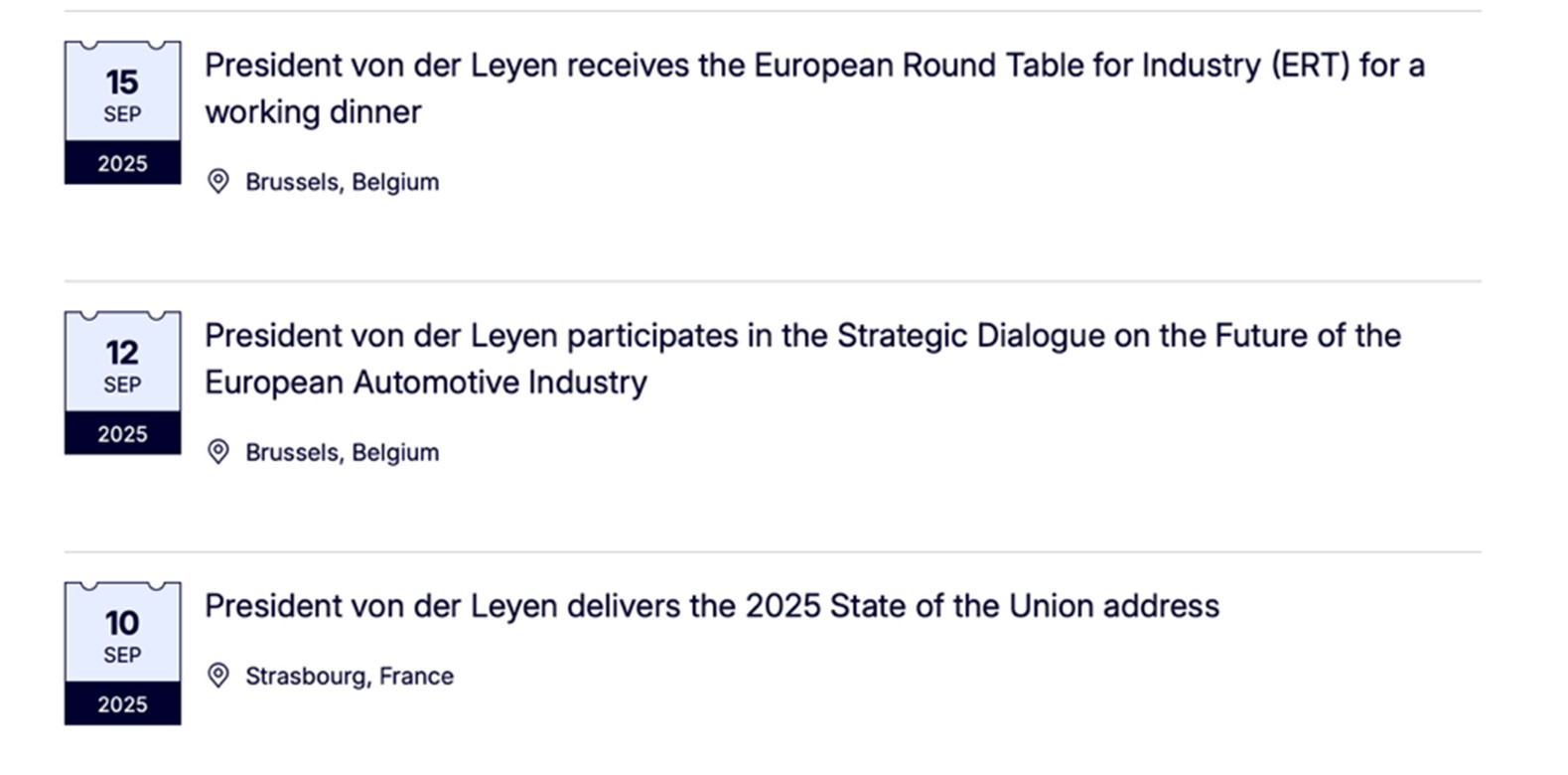
Task: Click the SEP month label below day 10
Action: coord(122,655)
